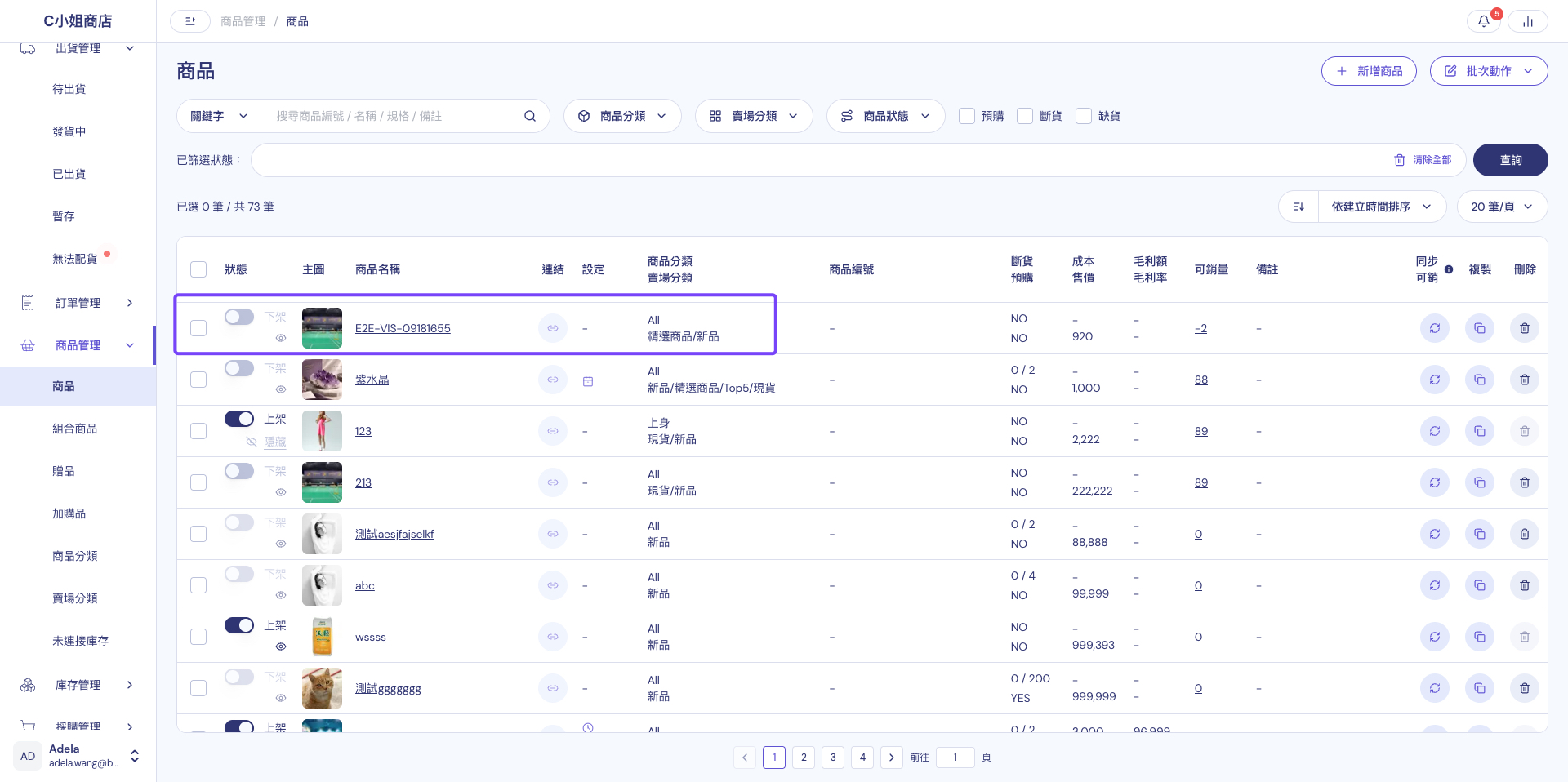Click the product search input field
Screen dimensions: 1568x782
(x=394, y=116)
